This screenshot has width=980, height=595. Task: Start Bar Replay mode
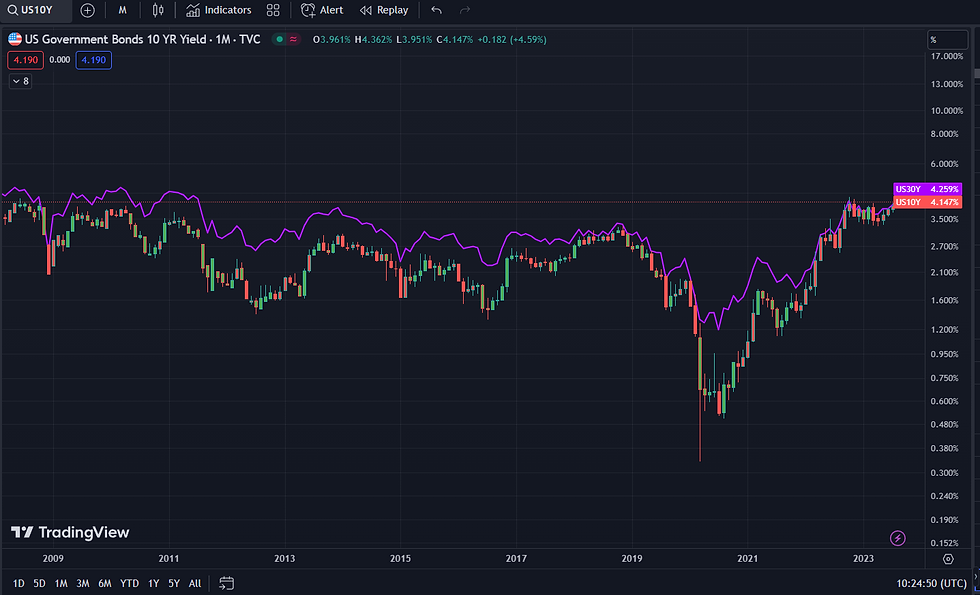384,10
